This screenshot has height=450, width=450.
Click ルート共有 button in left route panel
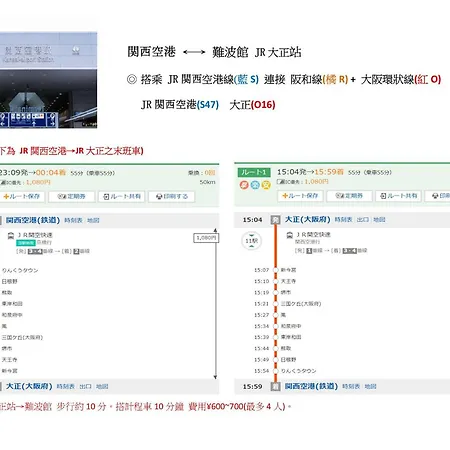122,197
